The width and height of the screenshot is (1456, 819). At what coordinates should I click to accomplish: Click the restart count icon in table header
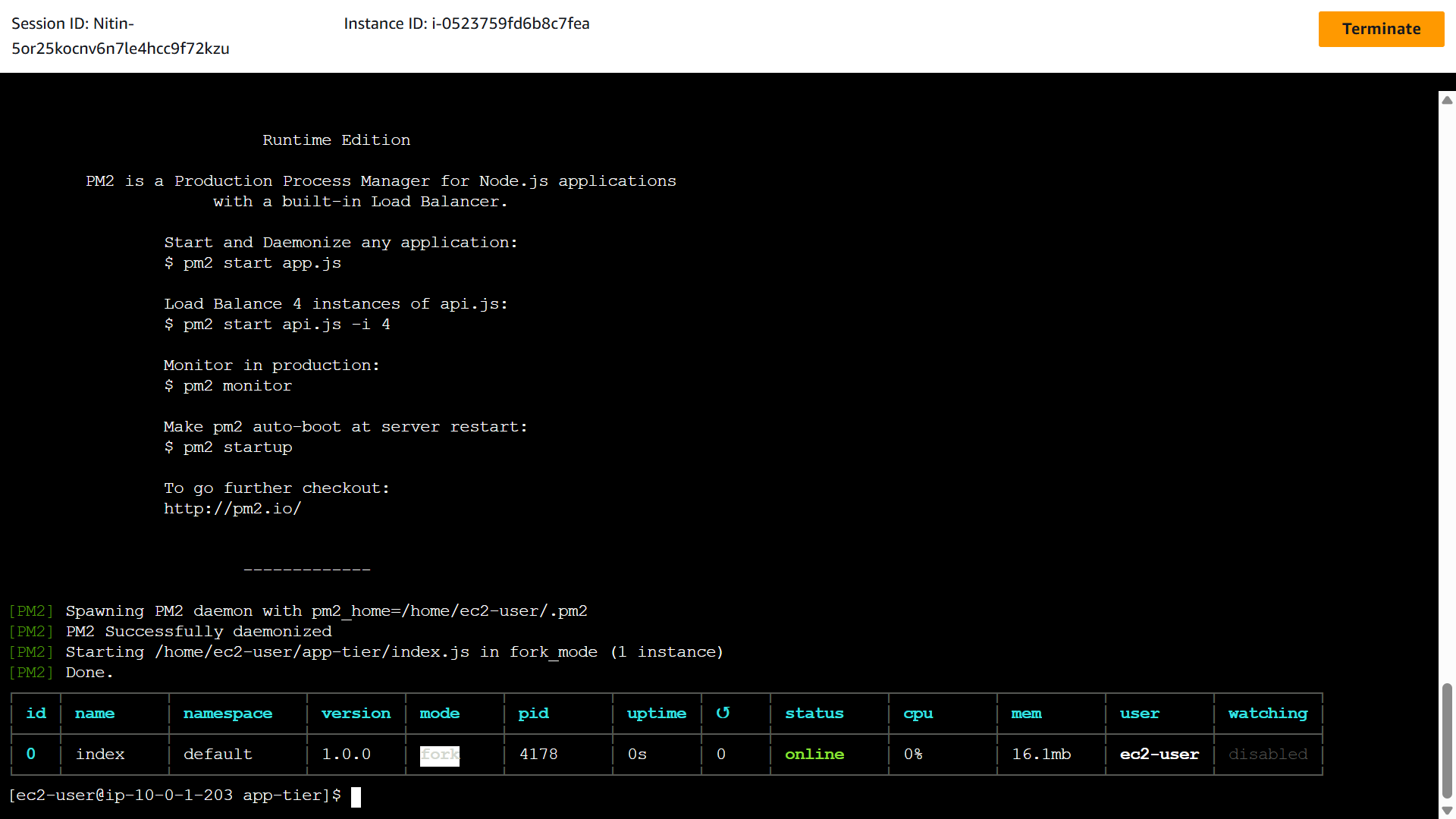(723, 713)
